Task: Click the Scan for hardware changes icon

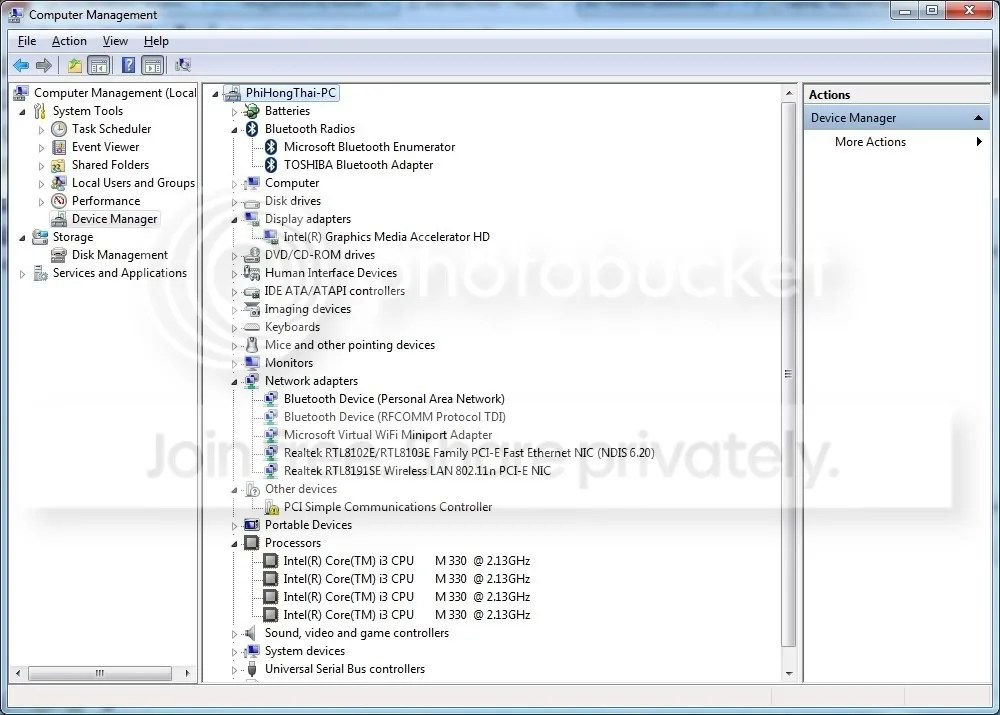Action: 182,65
